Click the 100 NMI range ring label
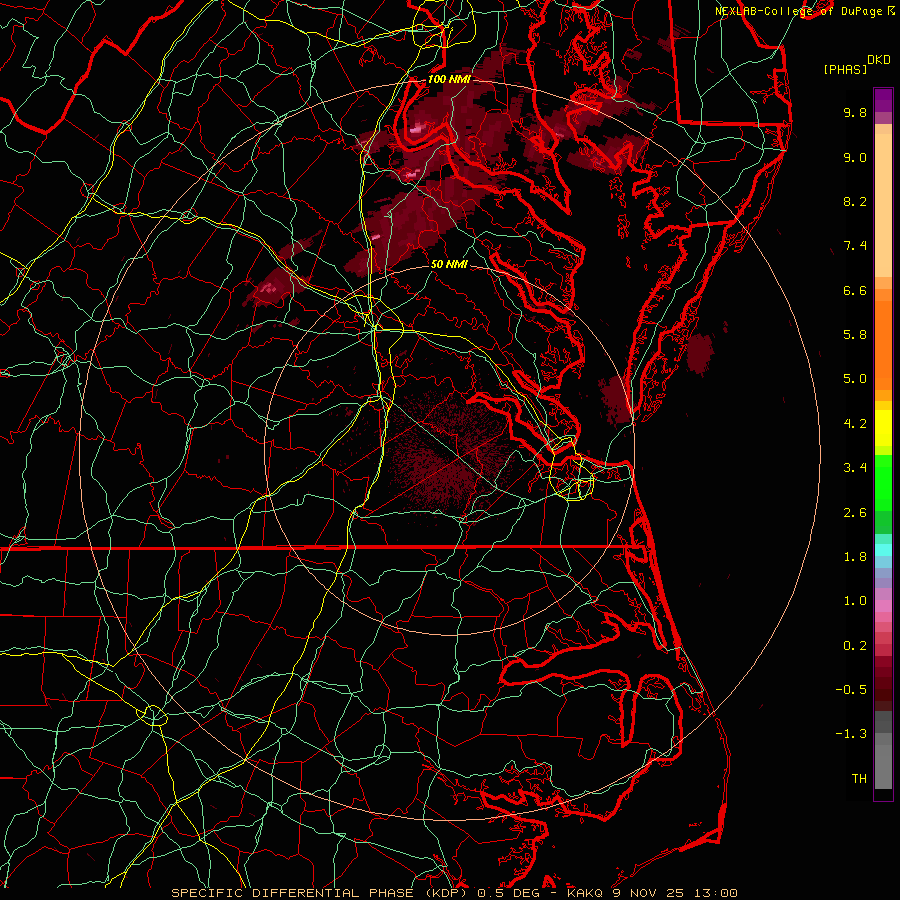The width and height of the screenshot is (900, 900). [x=449, y=79]
